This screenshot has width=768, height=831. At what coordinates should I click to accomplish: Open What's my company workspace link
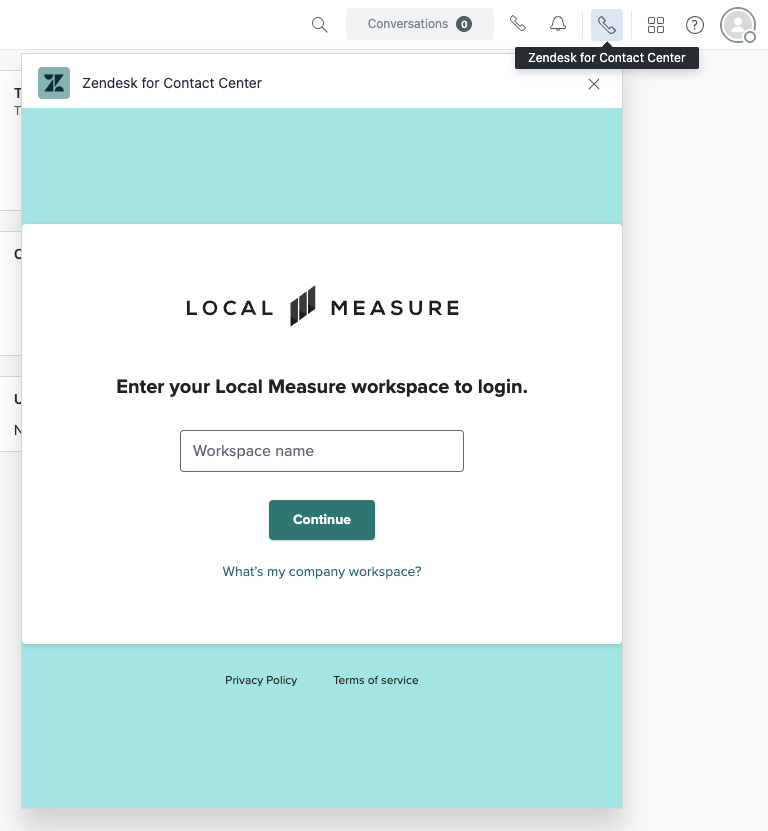point(322,571)
